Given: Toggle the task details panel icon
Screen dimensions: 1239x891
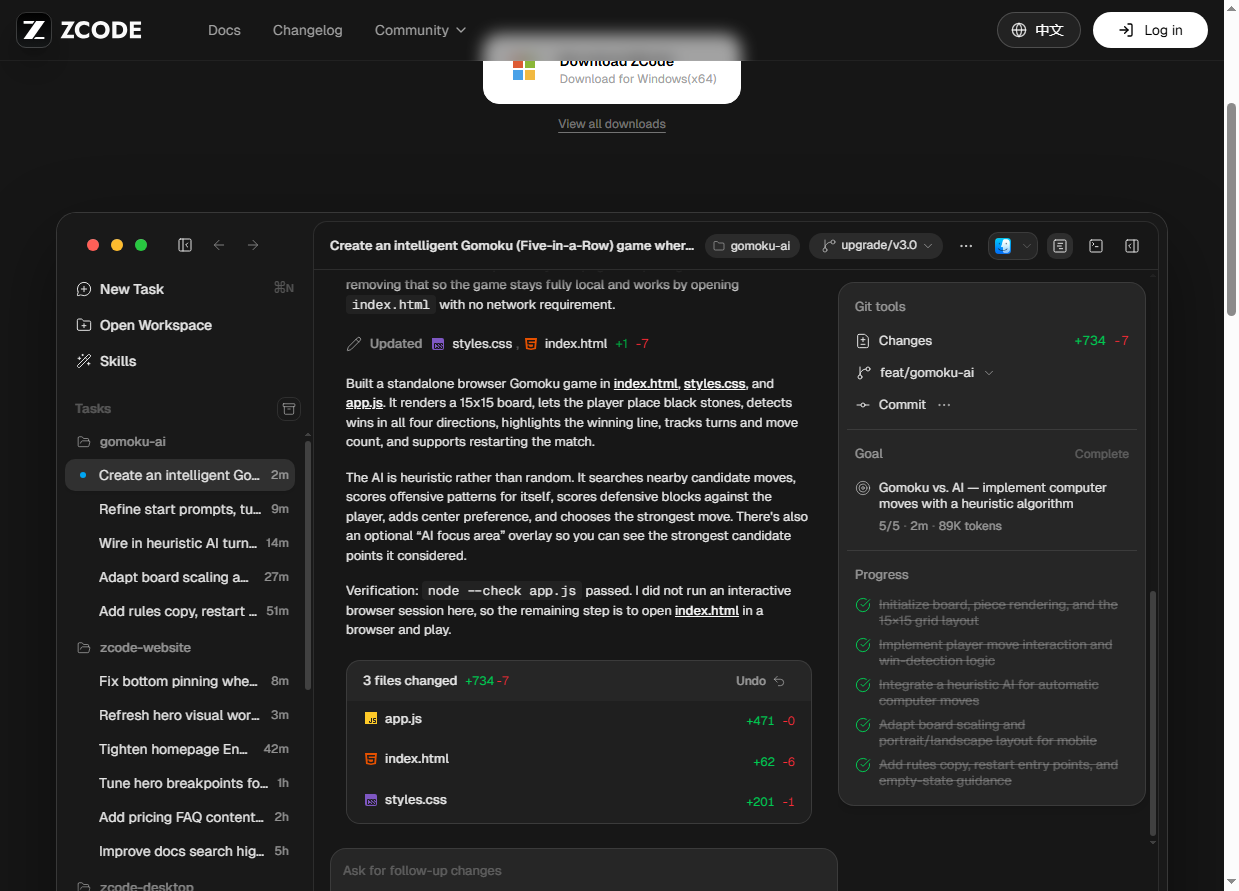Looking at the screenshot, I should click(x=1060, y=246).
